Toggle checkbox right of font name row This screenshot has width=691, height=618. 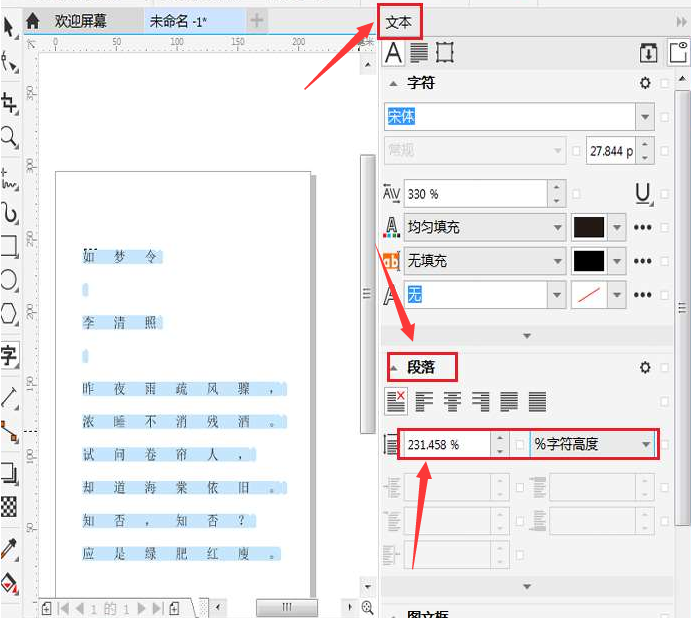click(x=665, y=117)
